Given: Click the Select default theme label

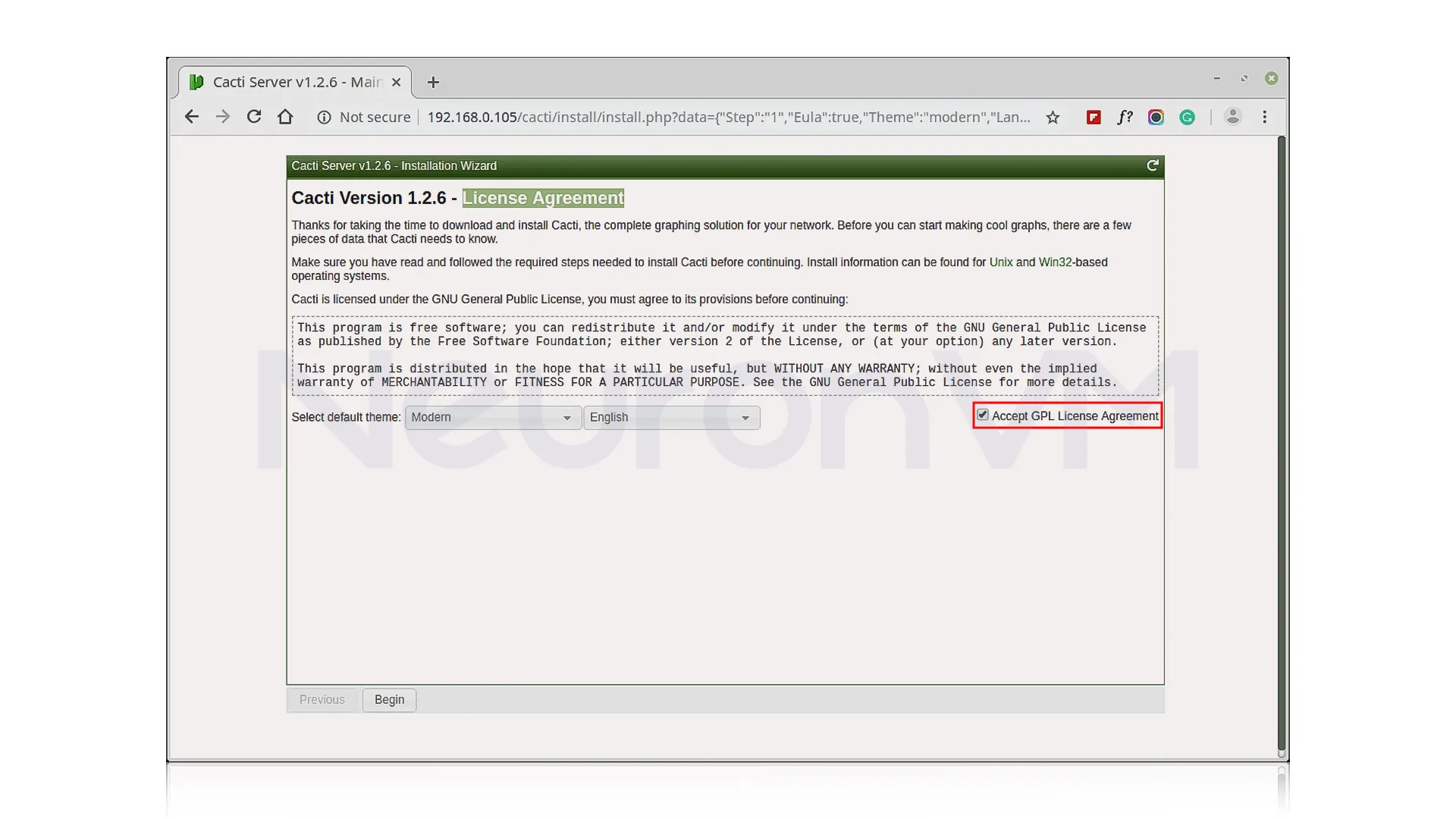Looking at the screenshot, I should 346,417.
